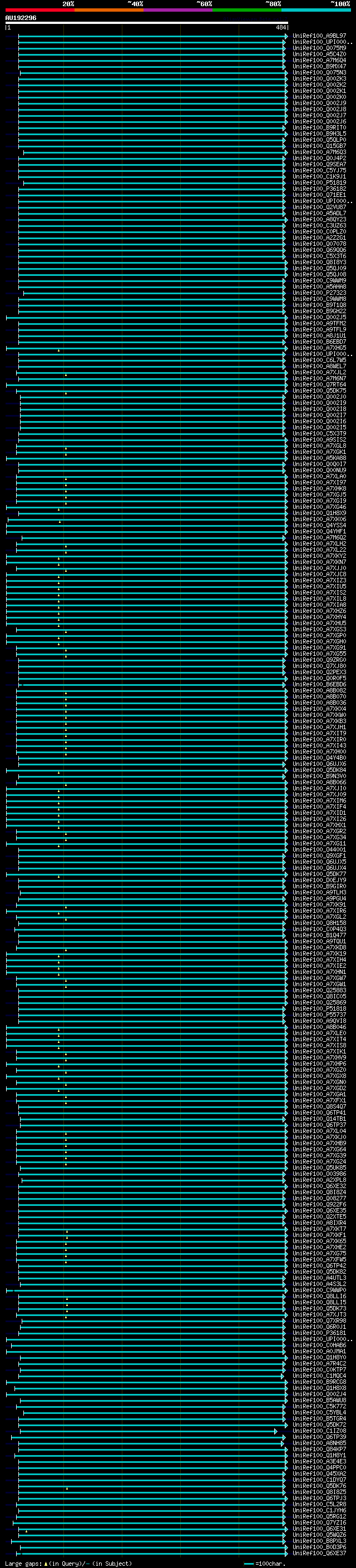The height and width of the screenshot is (1568, 356).
Task: Select label UniRef100_Q07078
Action: pyautogui.click(x=319, y=244)
